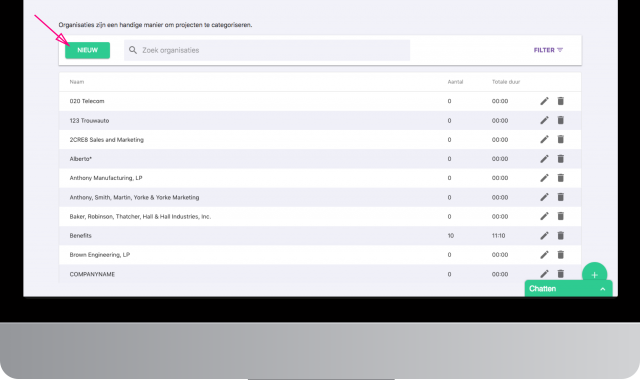Delete the COMPANYNAME row

point(561,273)
